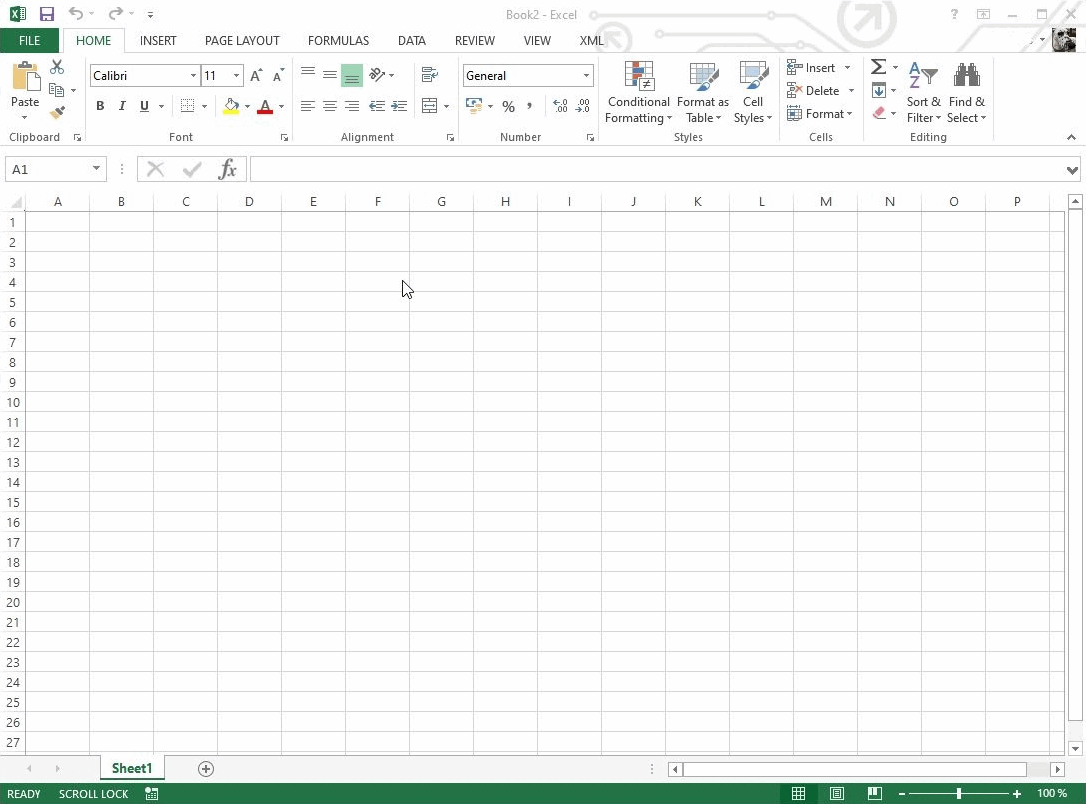1086x804 pixels.
Task: Enable bottom align for cell text
Action: click(351, 76)
